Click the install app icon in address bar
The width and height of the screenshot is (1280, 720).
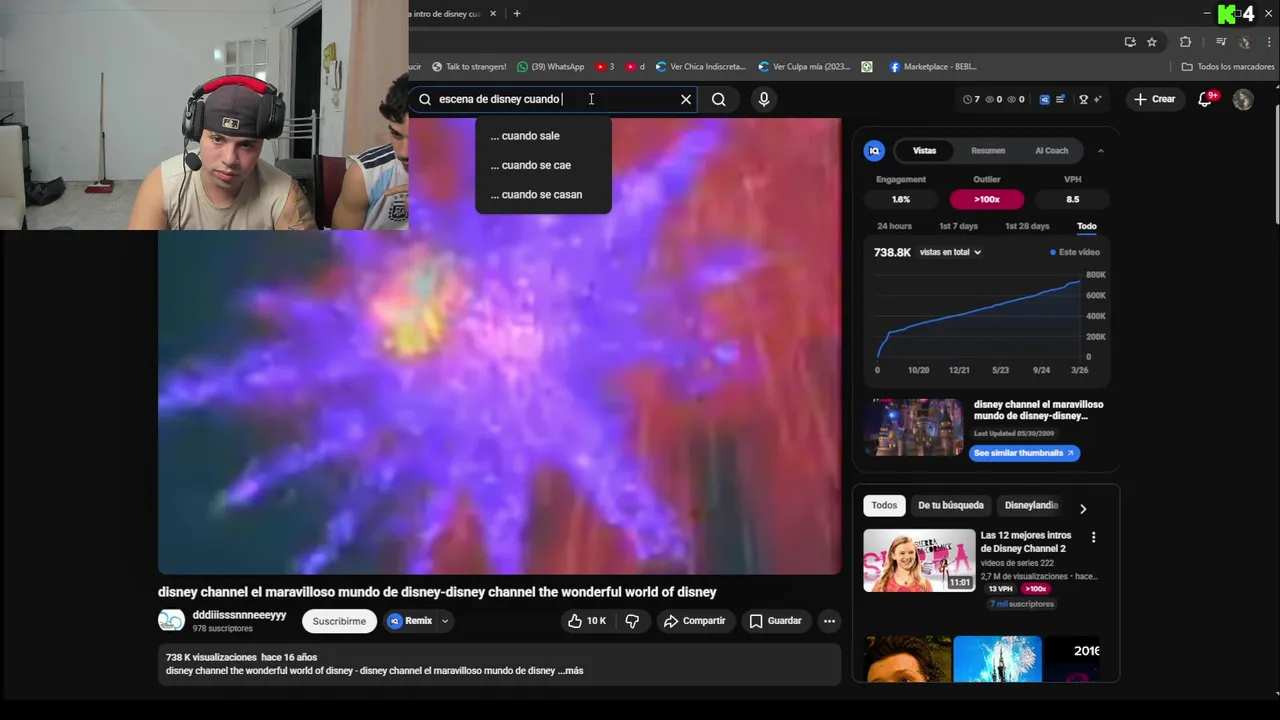[x=1130, y=42]
